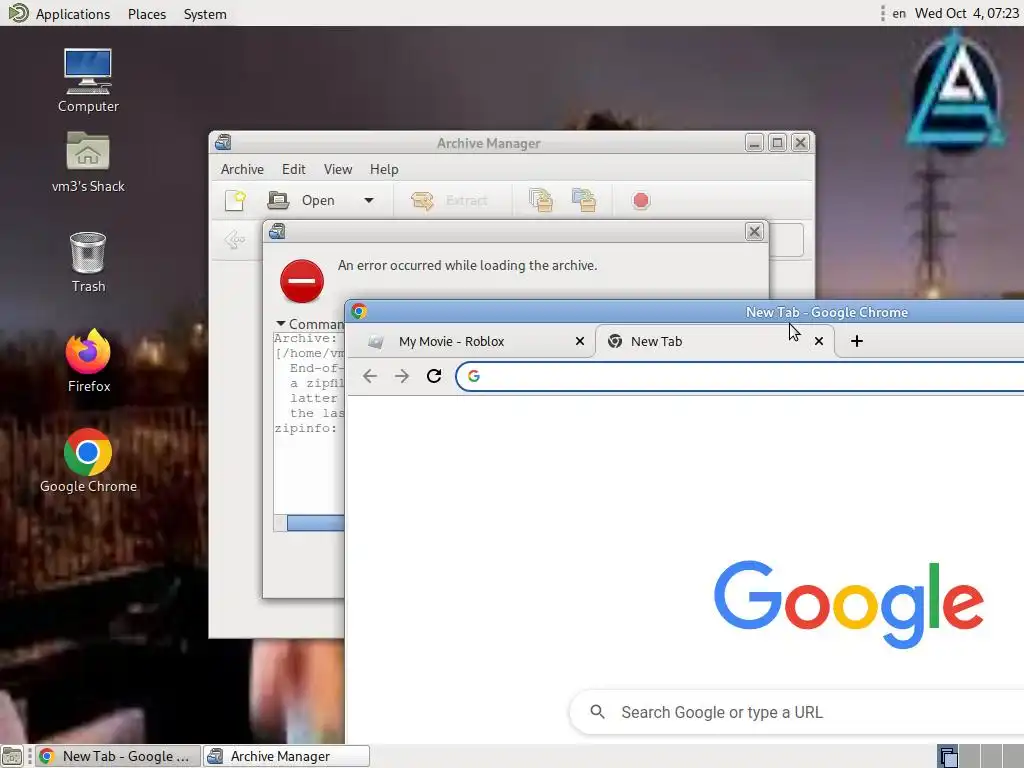Click Chrome's back navigation arrow
The width and height of the screenshot is (1024, 768).
(370, 376)
